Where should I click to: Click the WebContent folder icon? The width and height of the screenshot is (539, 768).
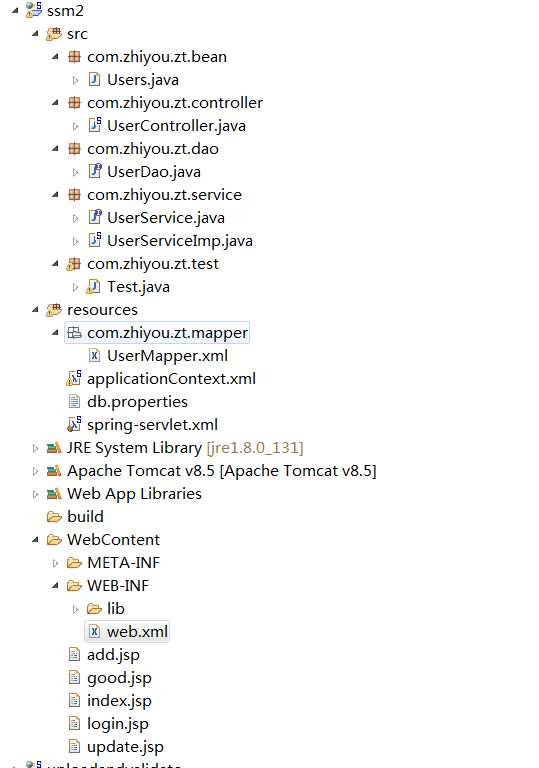[x=54, y=540]
